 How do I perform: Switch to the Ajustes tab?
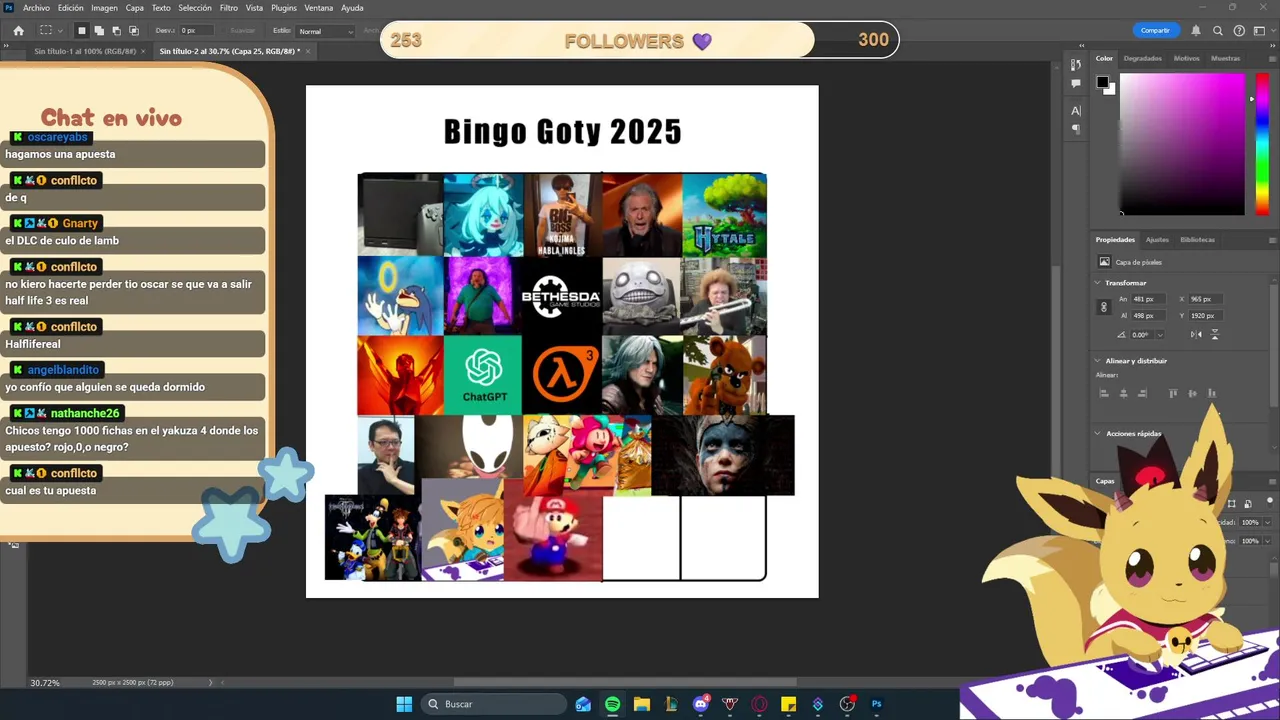(1157, 240)
